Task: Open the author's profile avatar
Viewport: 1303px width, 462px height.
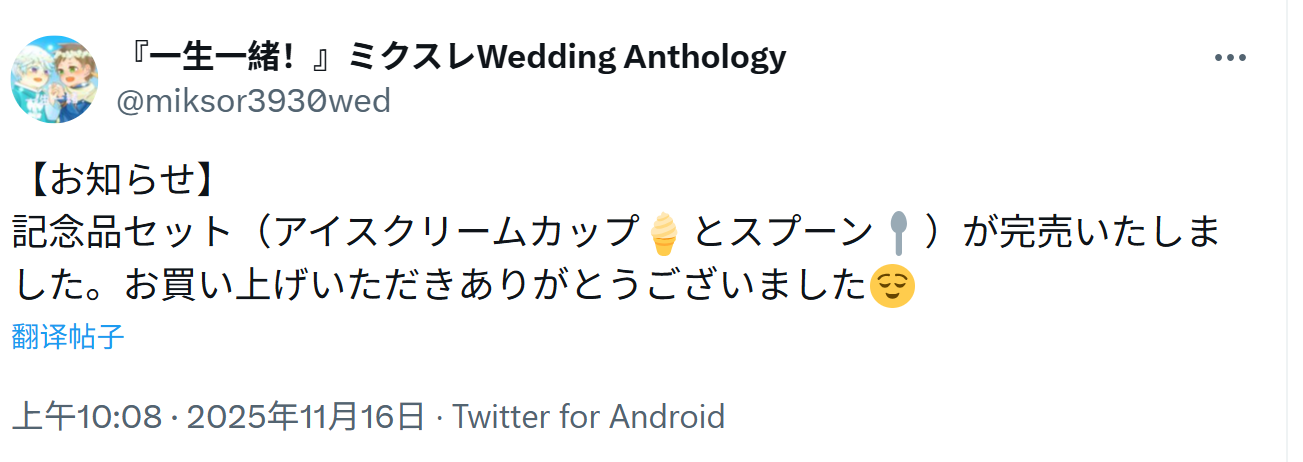Action: [54, 79]
